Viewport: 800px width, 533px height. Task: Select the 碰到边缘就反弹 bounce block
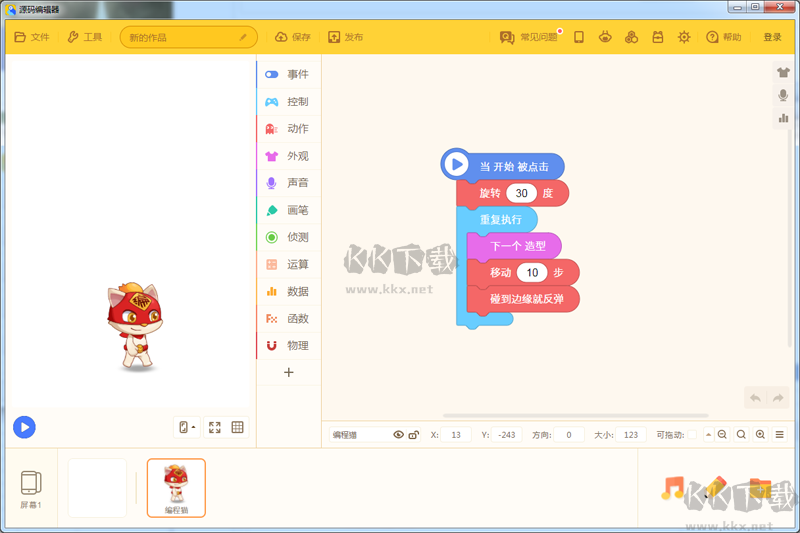click(x=523, y=299)
